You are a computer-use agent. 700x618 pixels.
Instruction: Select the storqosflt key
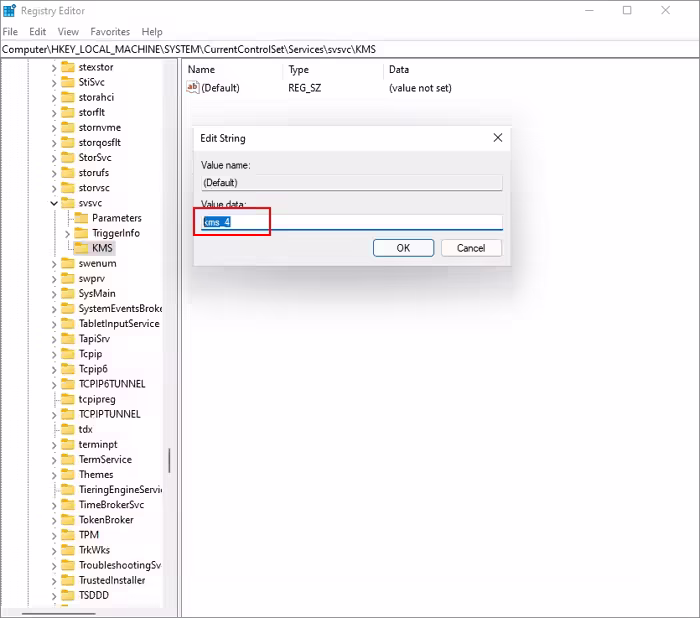point(100,142)
